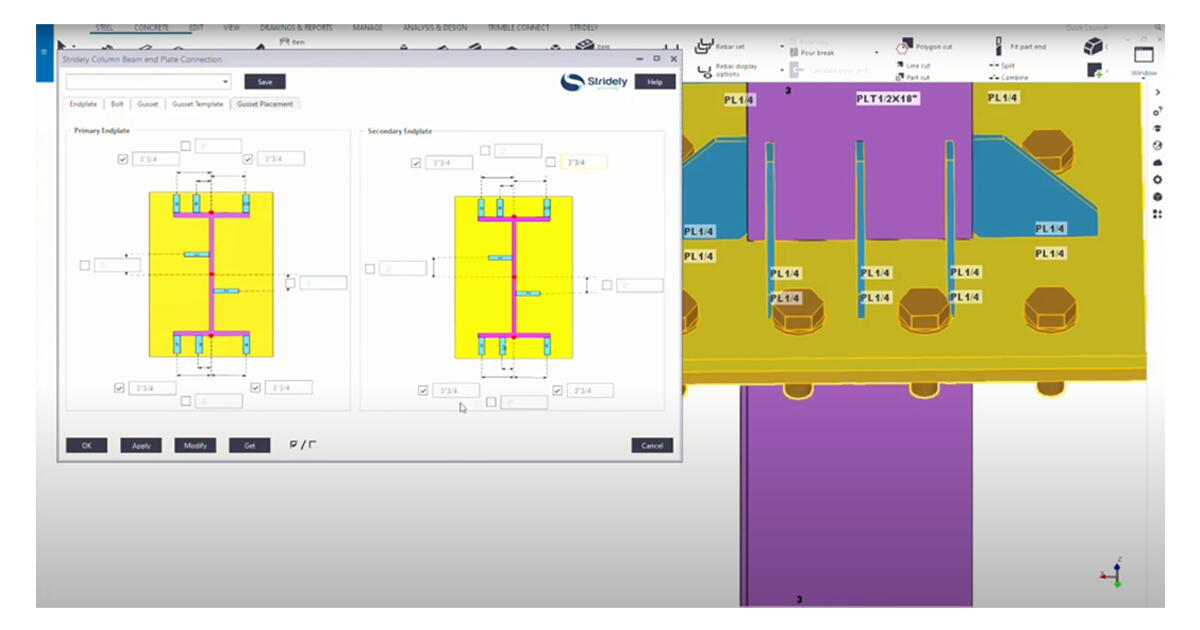Activate the Polygon cut tool
Image resolution: width=1200 pixels, height=630 pixels.
pos(933,47)
